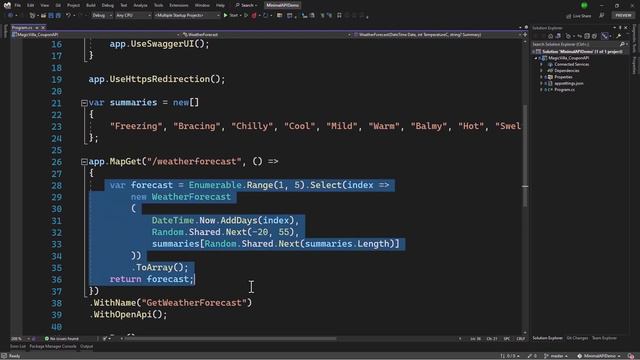The image size is (640, 360).
Task: Open the Project menu
Action: (x=73, y=5)
